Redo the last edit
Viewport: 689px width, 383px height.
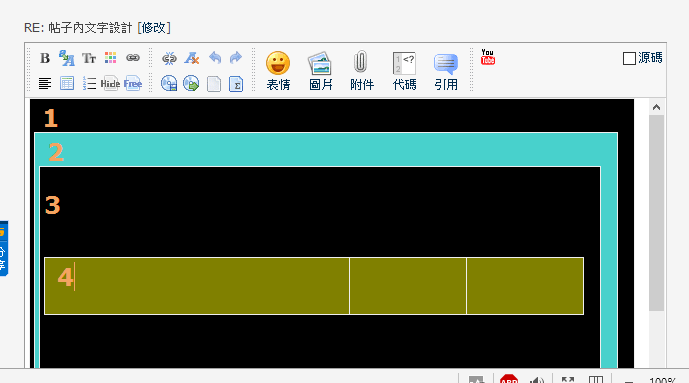(236, 58)
